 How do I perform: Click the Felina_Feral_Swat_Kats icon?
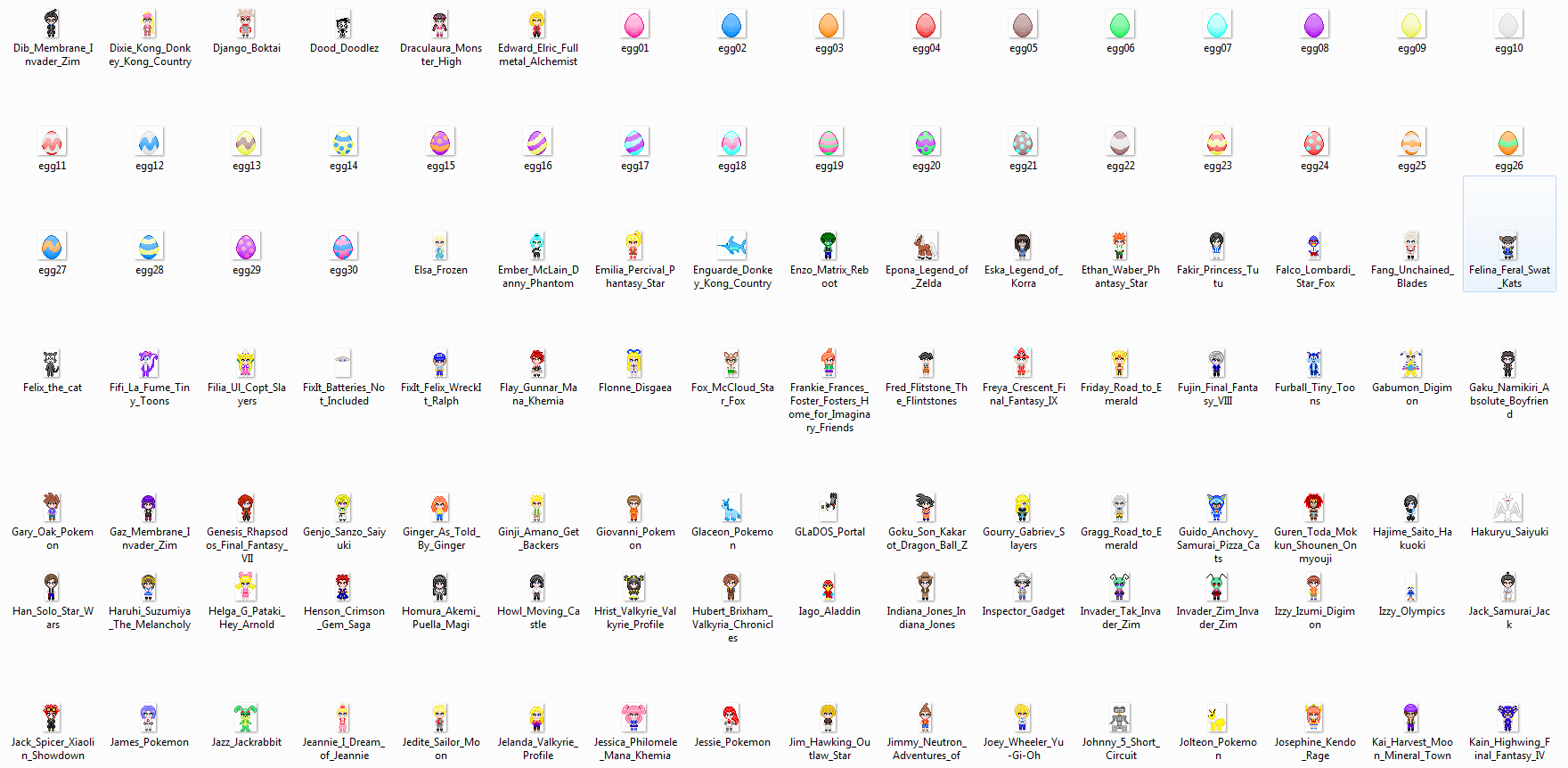pos(1508,246)
